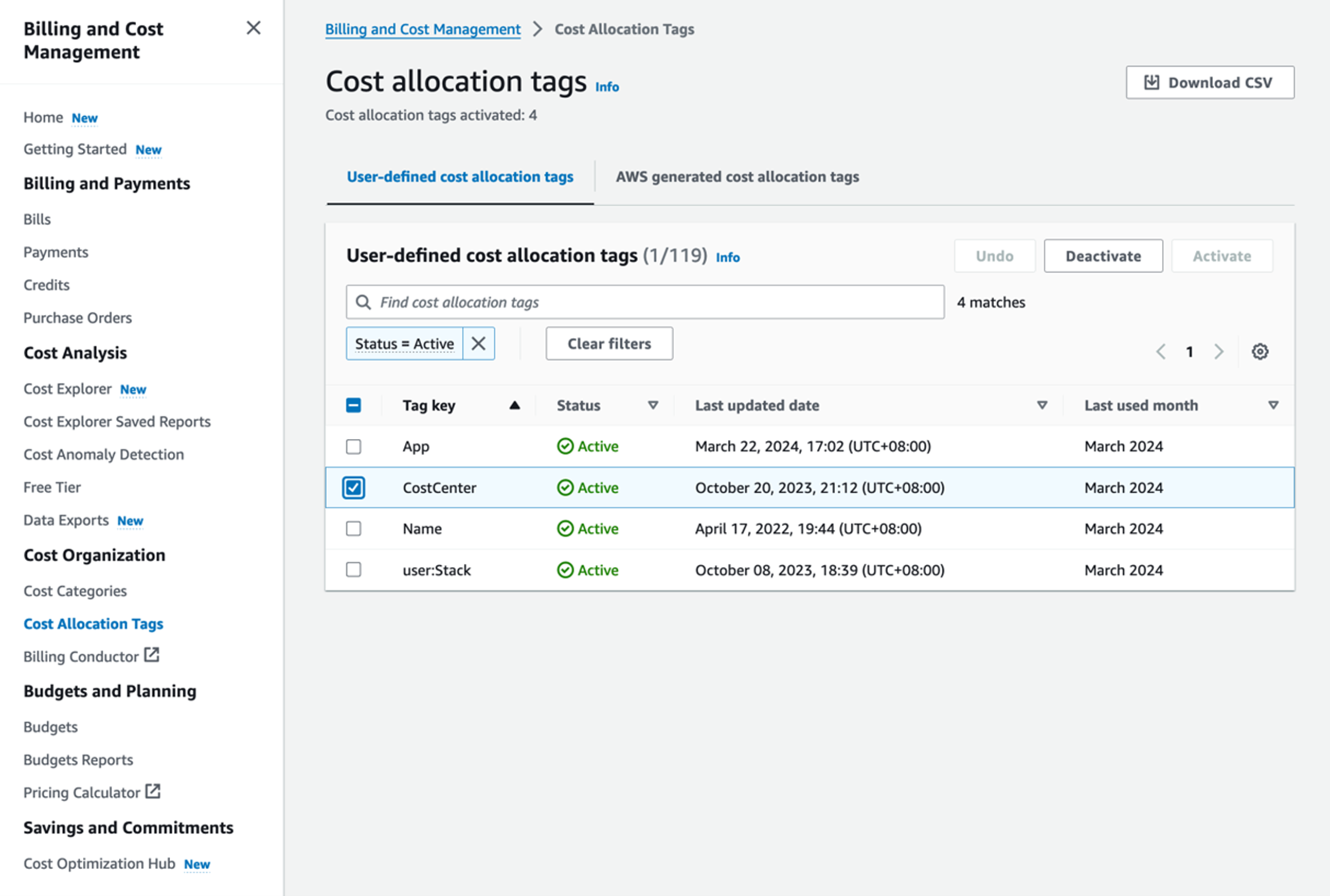Switch to AWS generated cost allocation tags tab

click(x=737, y=177)
